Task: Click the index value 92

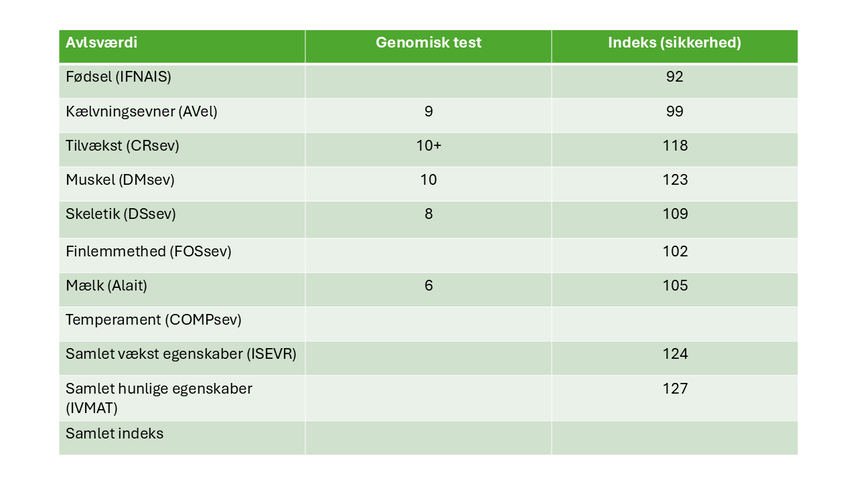Action: click(674, 78)
